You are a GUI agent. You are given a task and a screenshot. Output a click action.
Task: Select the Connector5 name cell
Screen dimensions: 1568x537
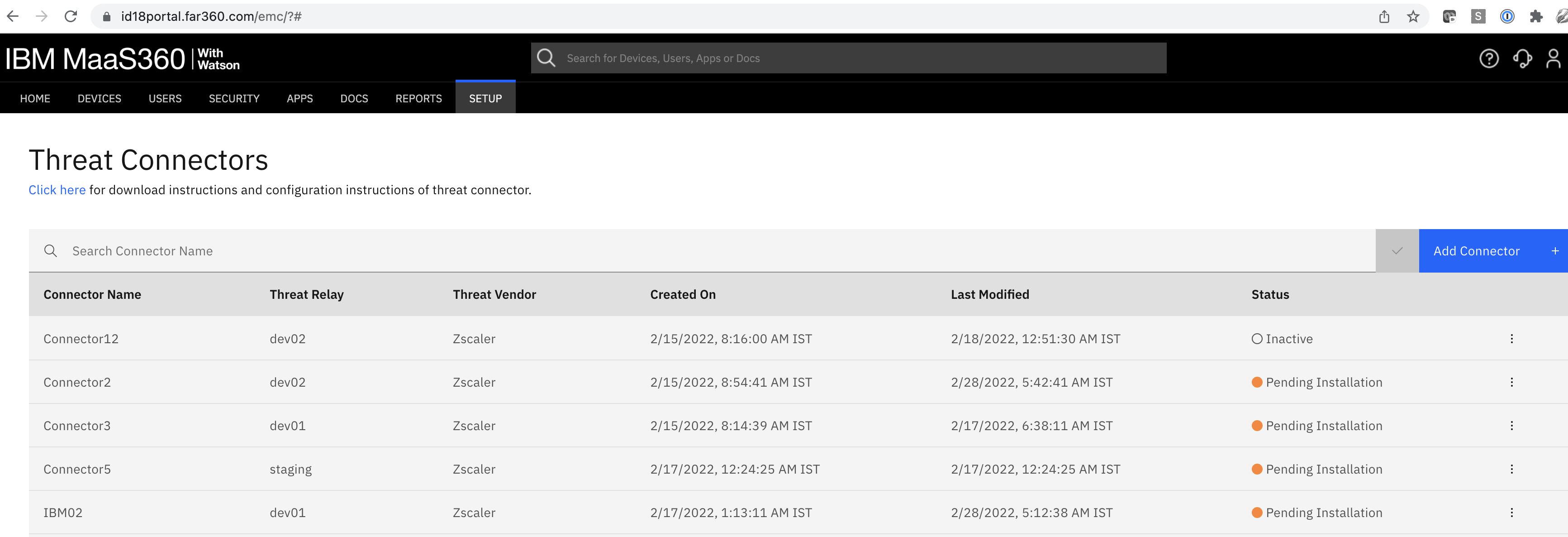pos(77,469)
